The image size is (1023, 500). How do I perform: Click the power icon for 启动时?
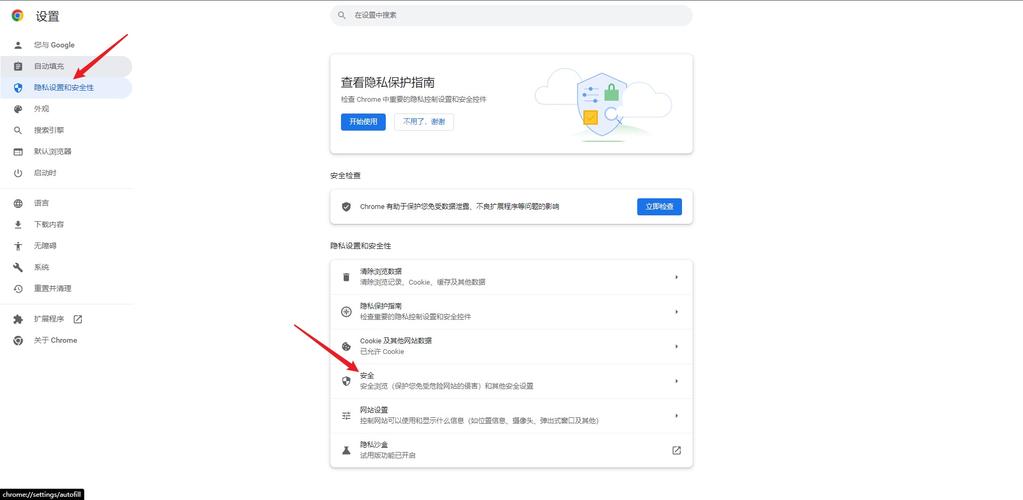tap(18, 173)
